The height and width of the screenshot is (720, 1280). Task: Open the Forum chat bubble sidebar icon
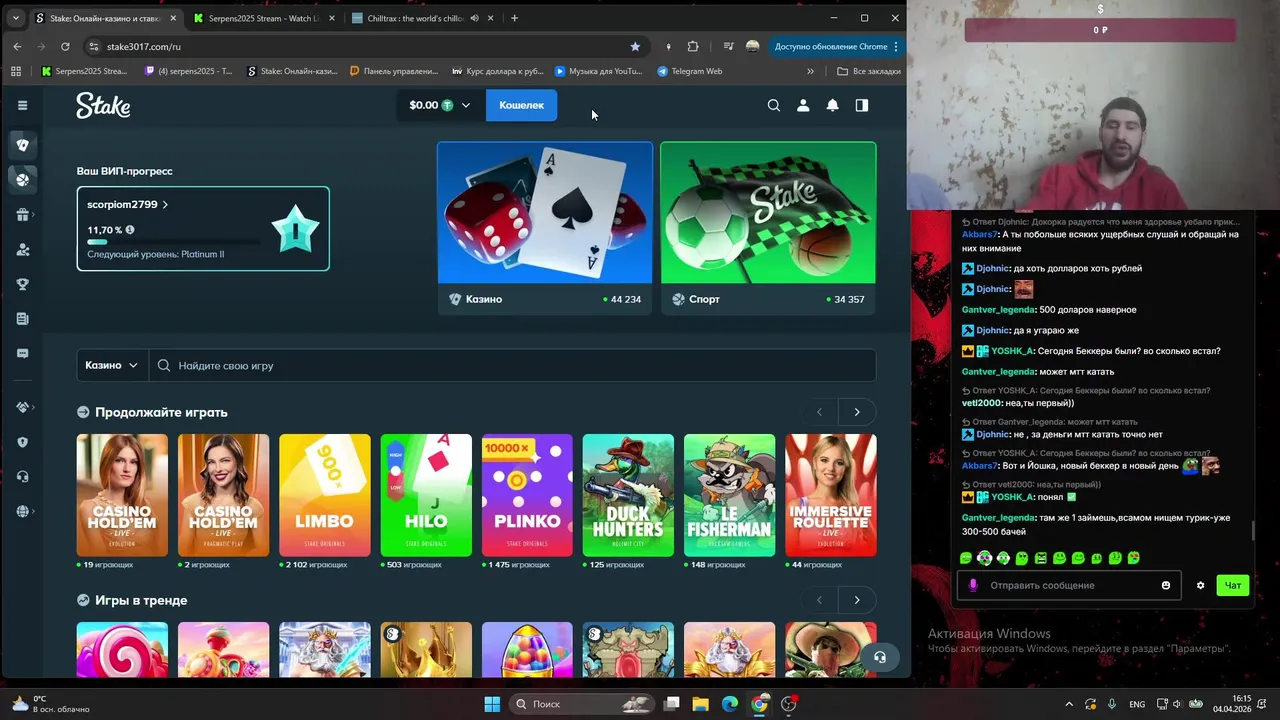tap(22, 353)
